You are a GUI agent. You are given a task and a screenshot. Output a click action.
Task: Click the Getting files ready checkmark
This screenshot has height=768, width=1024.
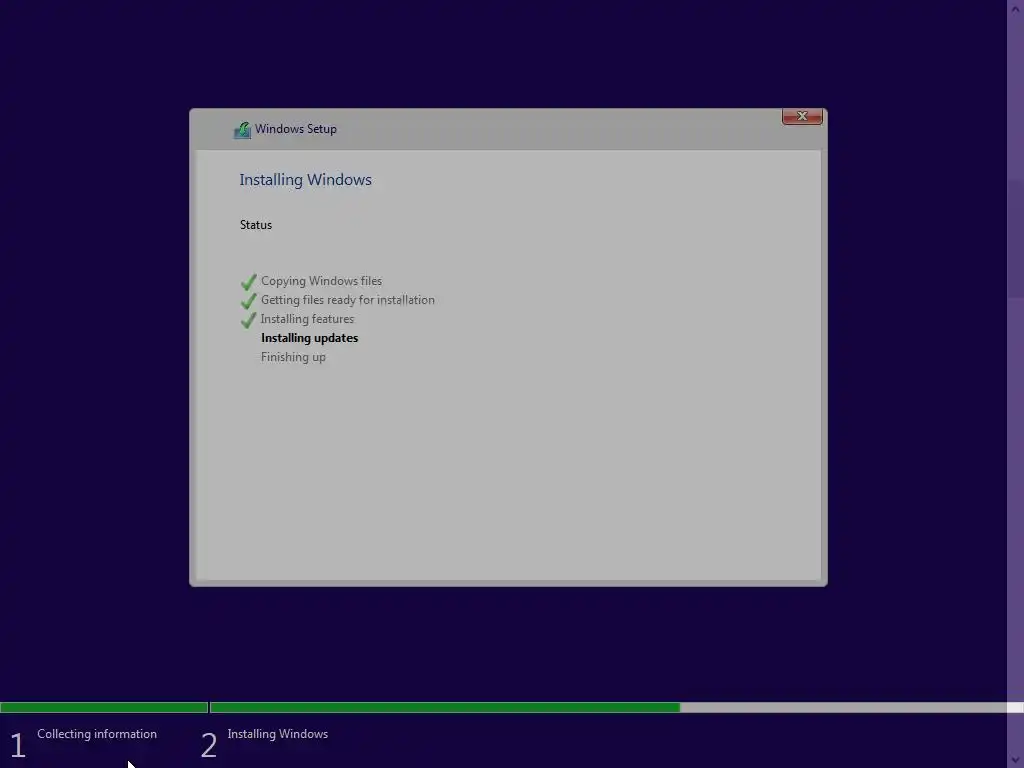pos(248,301)
